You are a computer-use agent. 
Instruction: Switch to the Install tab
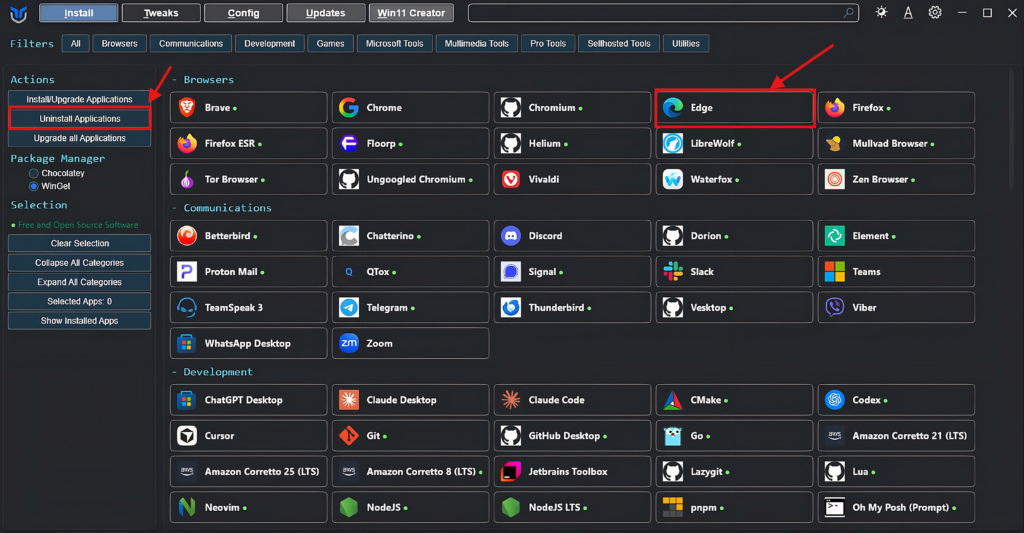coord(79,13)
